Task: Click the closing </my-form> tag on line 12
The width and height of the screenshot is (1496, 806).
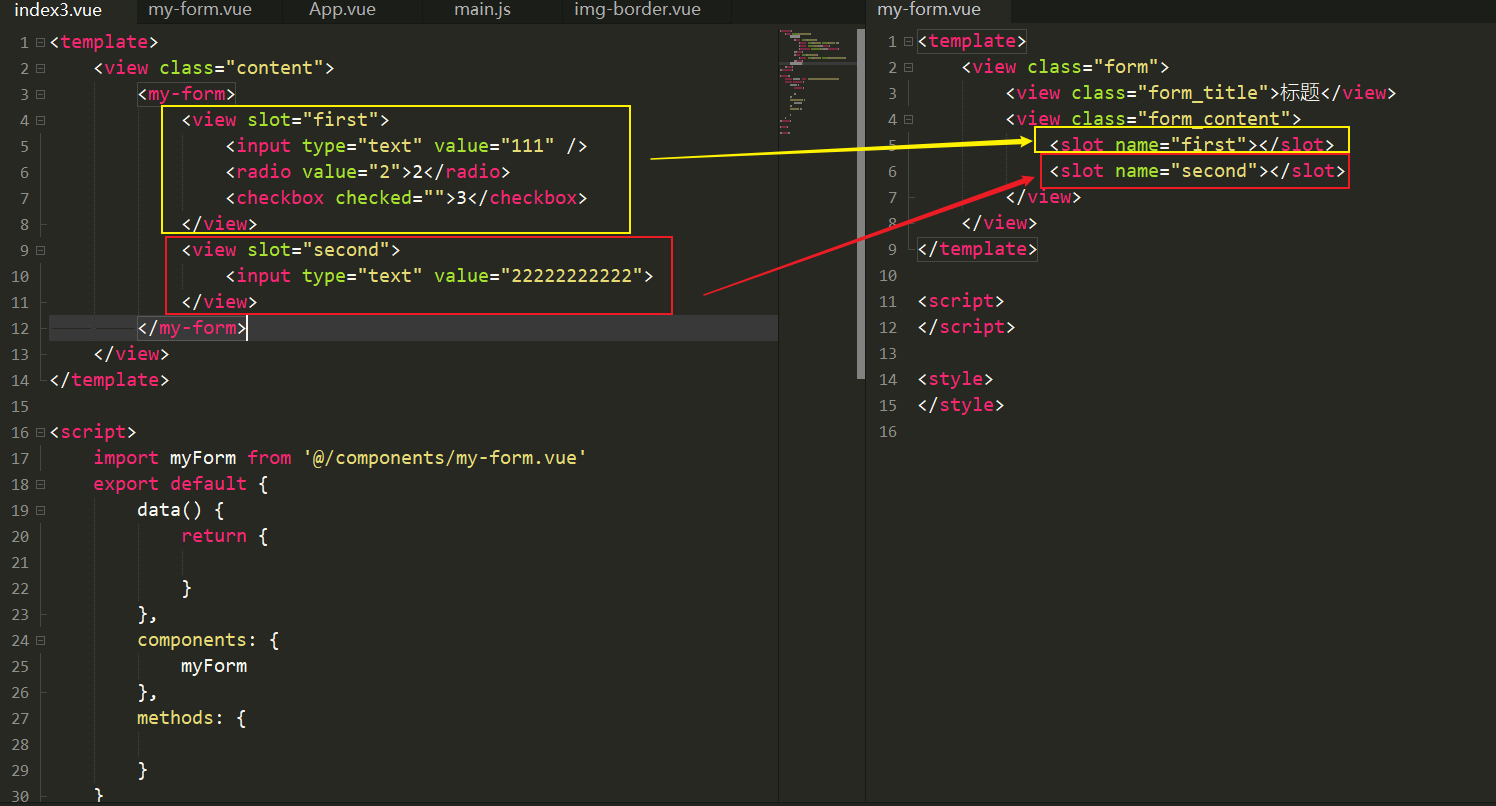Action: tap(192, 328)
